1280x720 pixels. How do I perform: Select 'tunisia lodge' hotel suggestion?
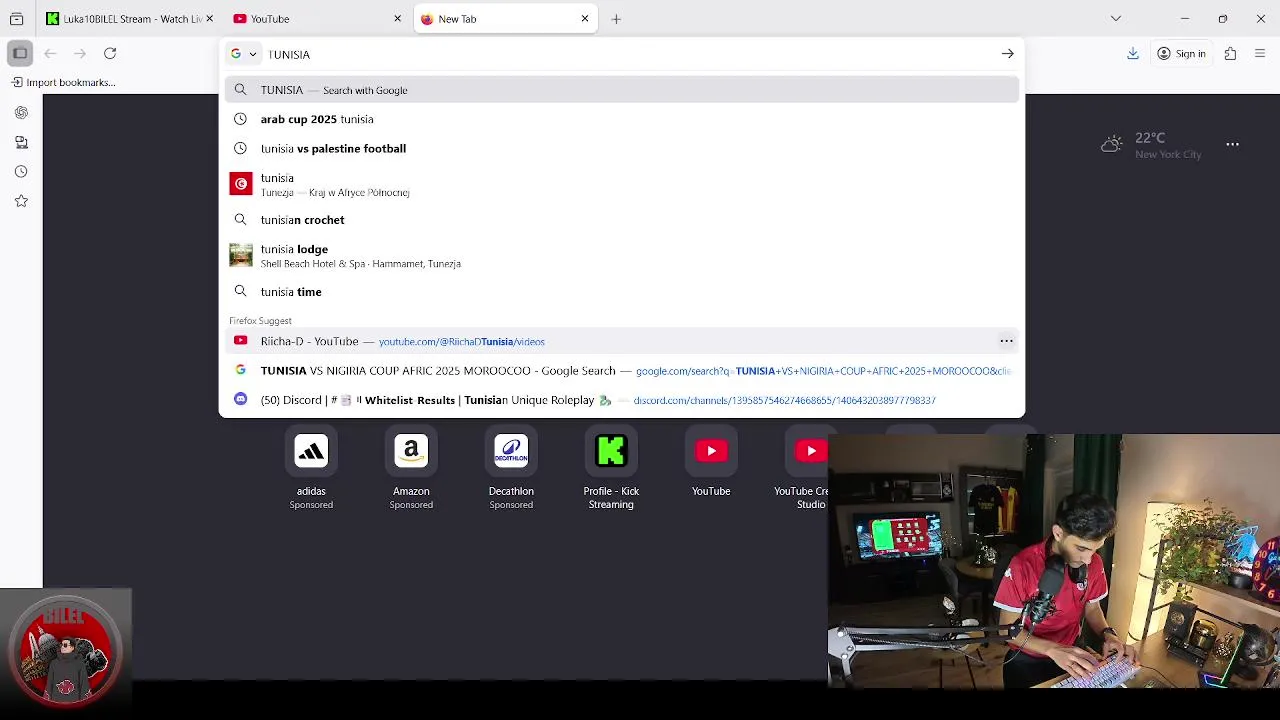[621, 256]
